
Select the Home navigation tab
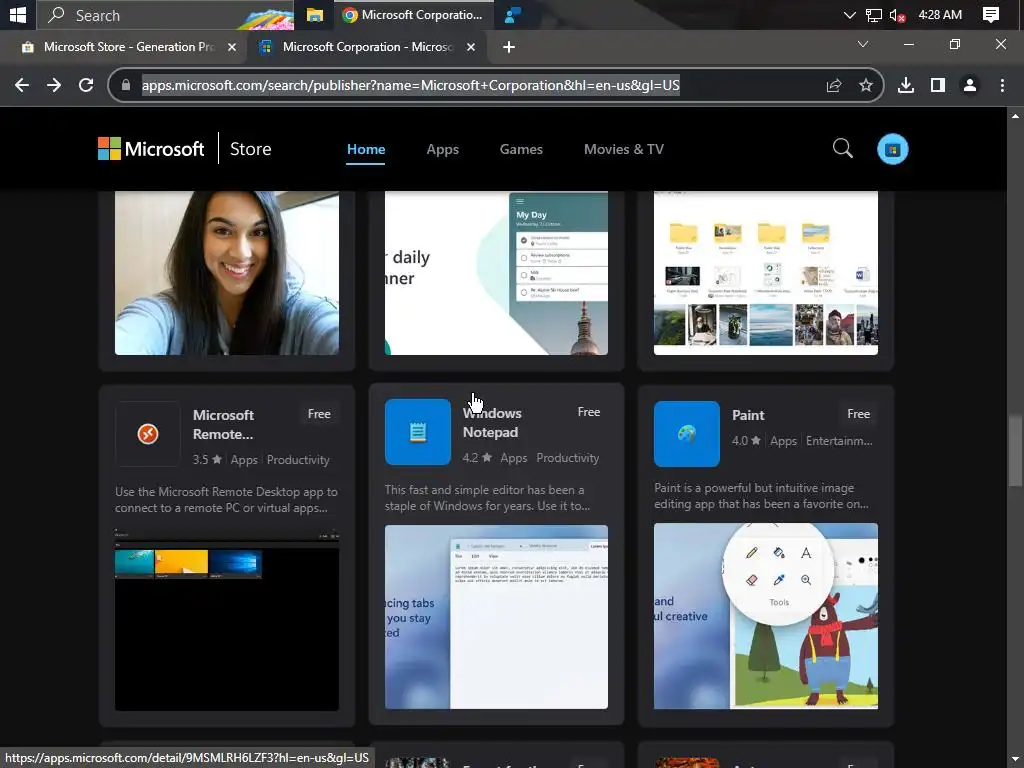366,149
